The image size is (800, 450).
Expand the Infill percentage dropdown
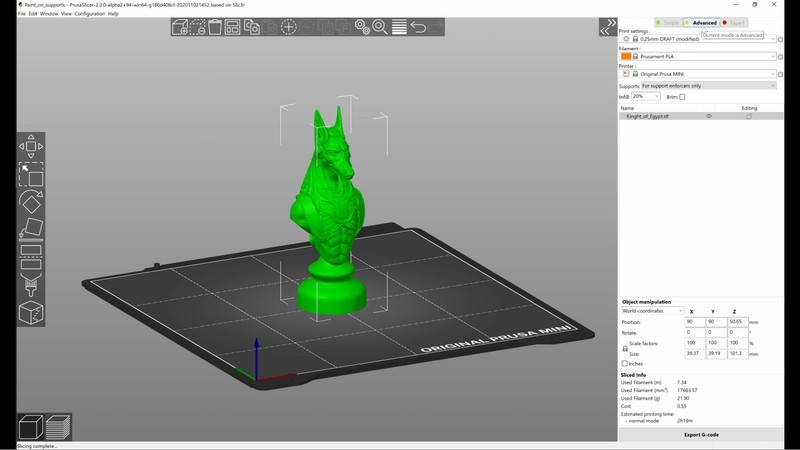click(x=645, y=97)
